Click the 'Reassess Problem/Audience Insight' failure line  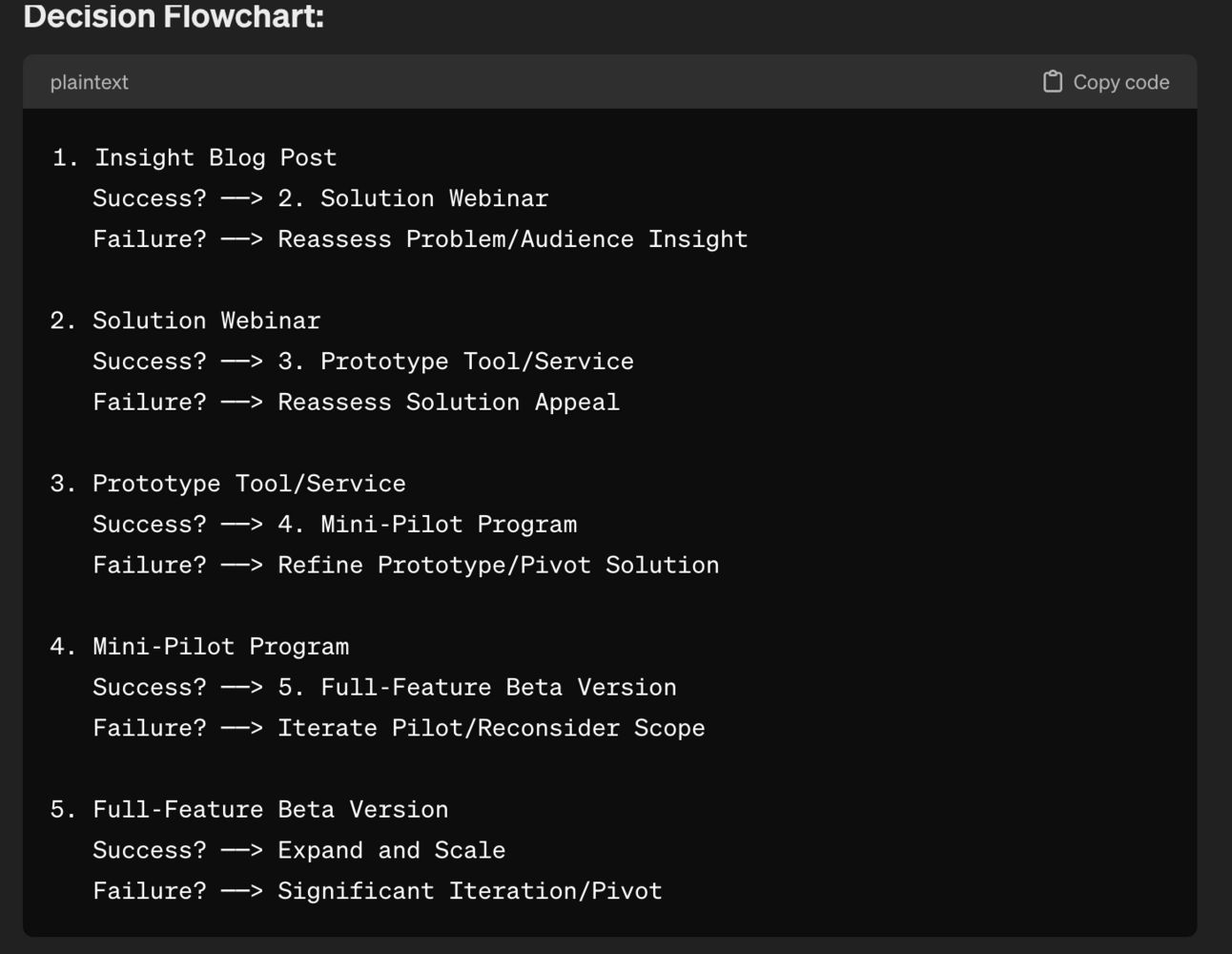(x=420, y=239)
